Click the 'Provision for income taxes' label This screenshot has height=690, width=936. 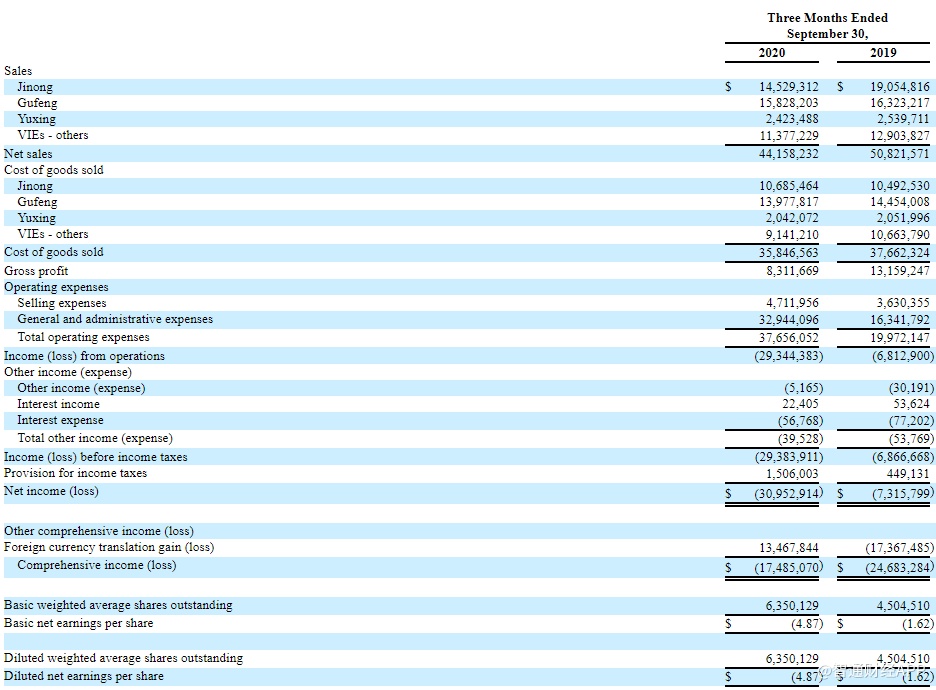coord(75,473)
